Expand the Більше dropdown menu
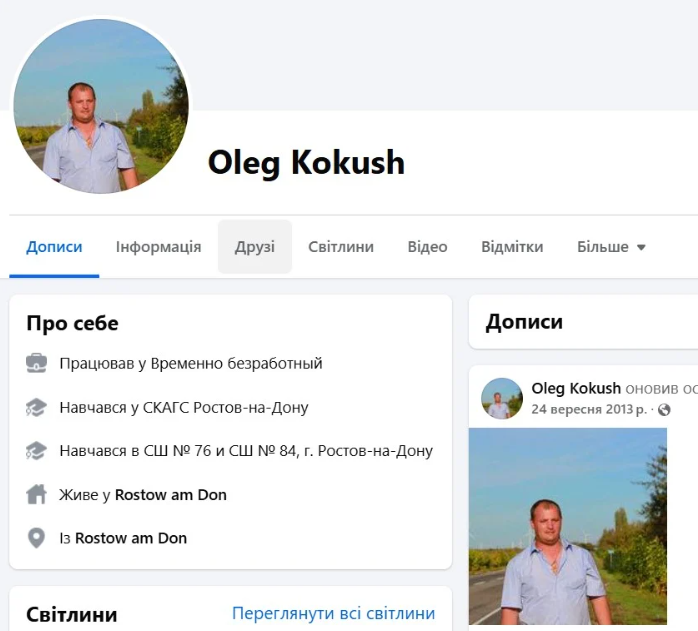The image size is (698, 631). tap(611, 247)
